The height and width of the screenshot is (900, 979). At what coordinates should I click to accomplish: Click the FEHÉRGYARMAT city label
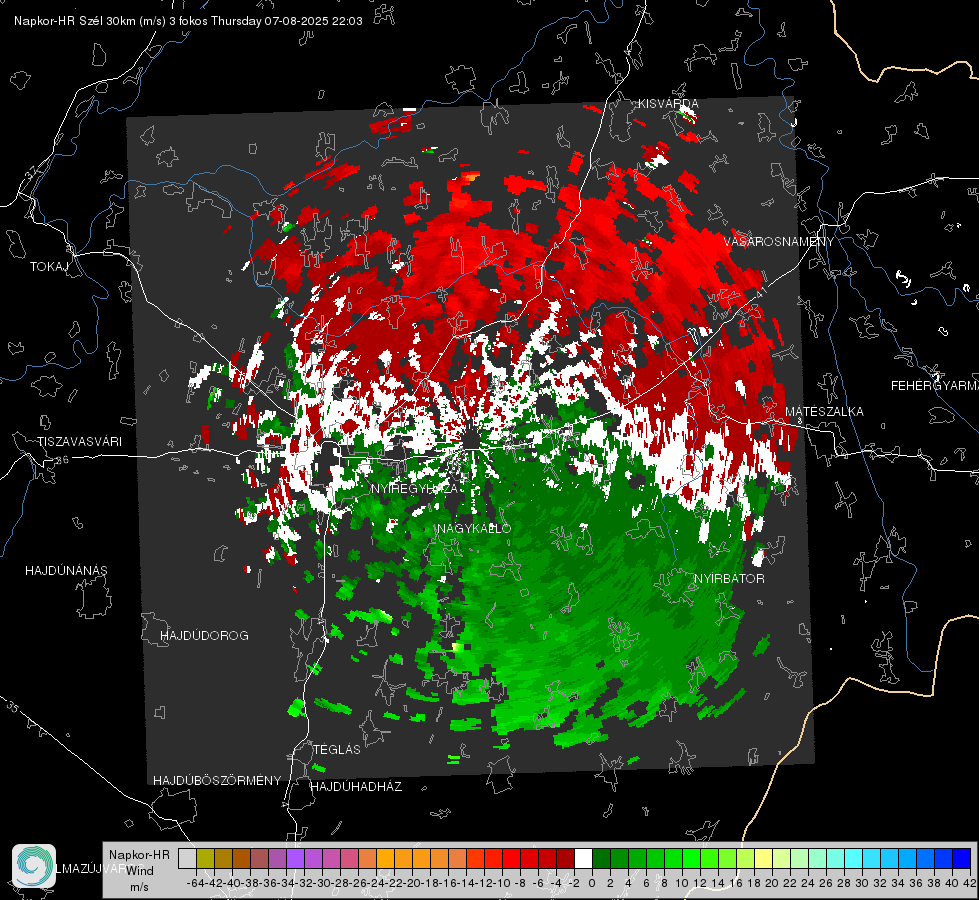click(935, 386)
